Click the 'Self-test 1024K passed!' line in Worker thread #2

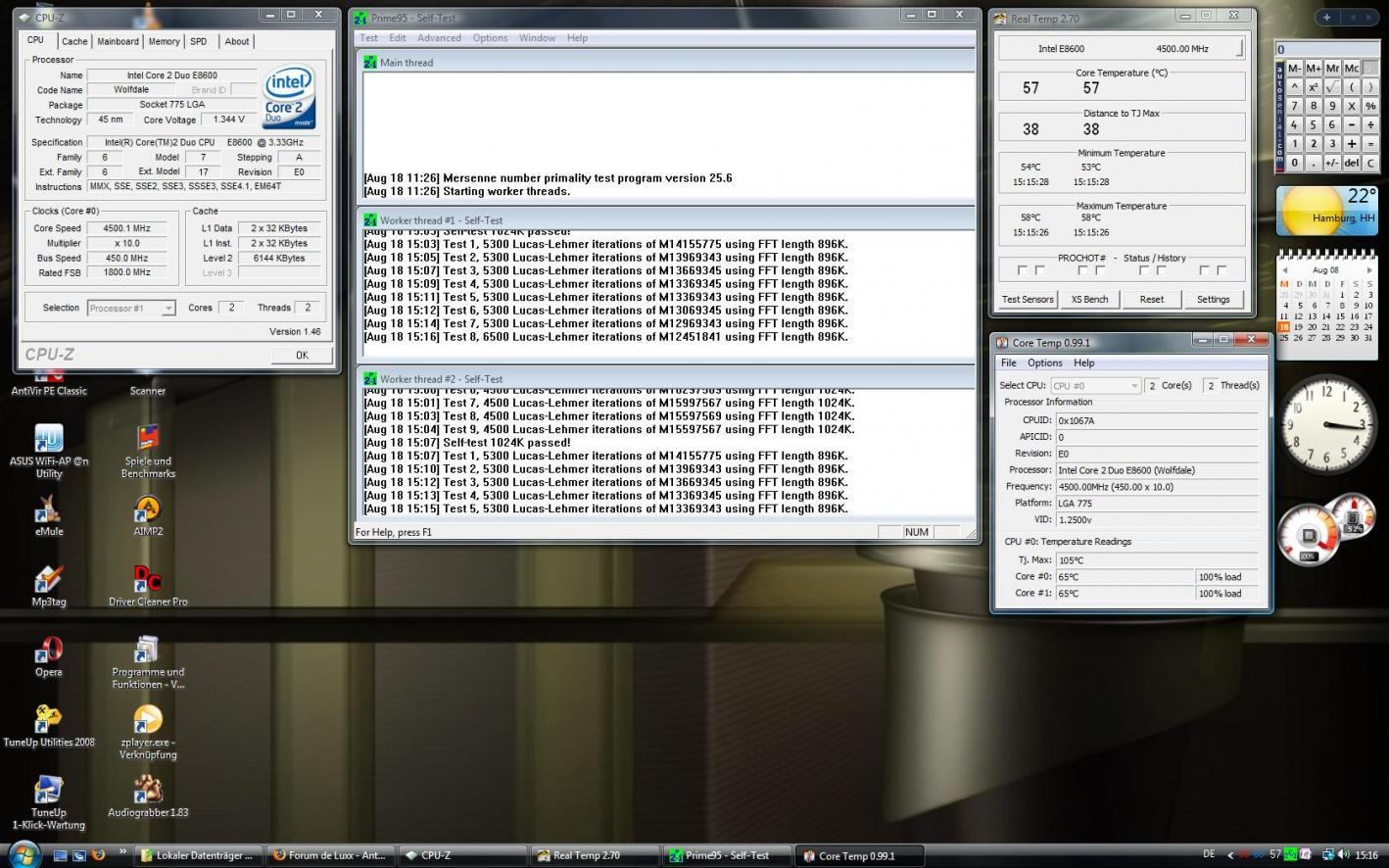click(x=466, y=443)
